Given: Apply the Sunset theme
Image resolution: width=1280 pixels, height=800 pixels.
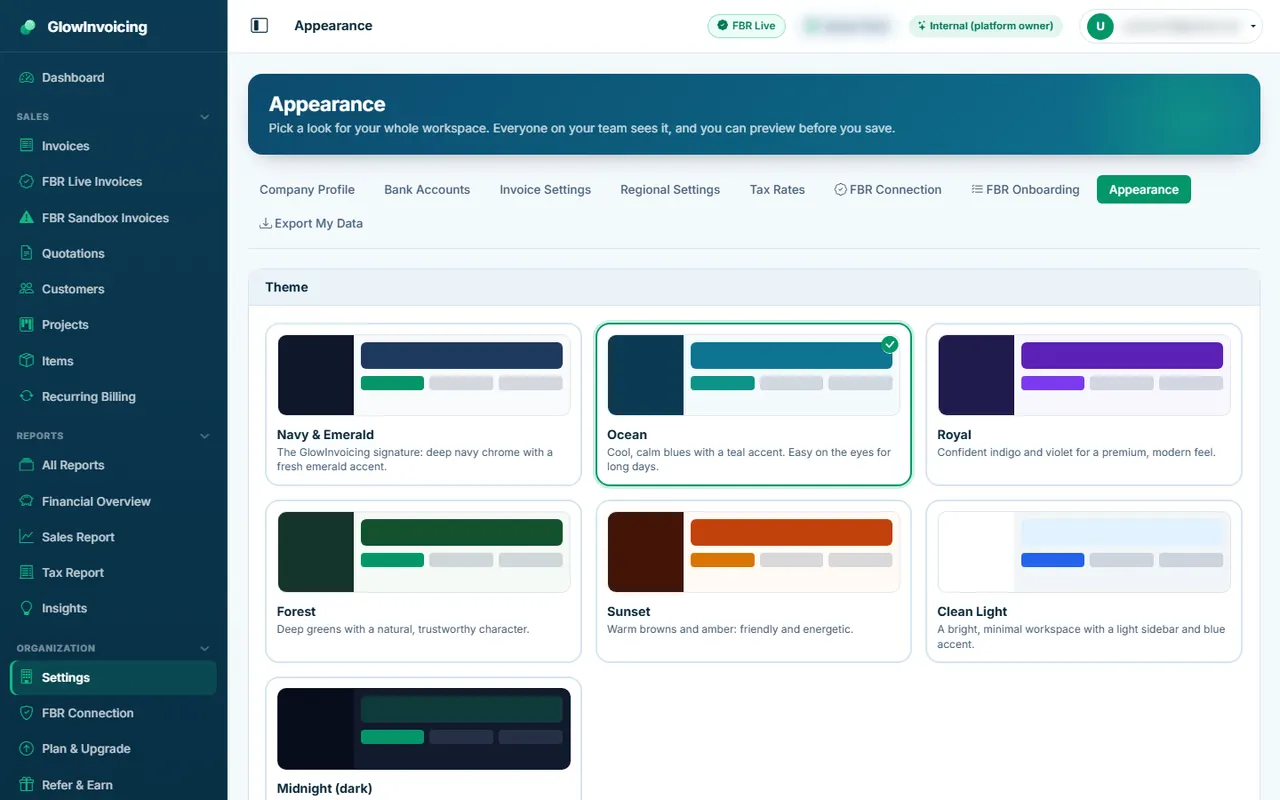Looking at the screenshot, I should coord(754,581).
